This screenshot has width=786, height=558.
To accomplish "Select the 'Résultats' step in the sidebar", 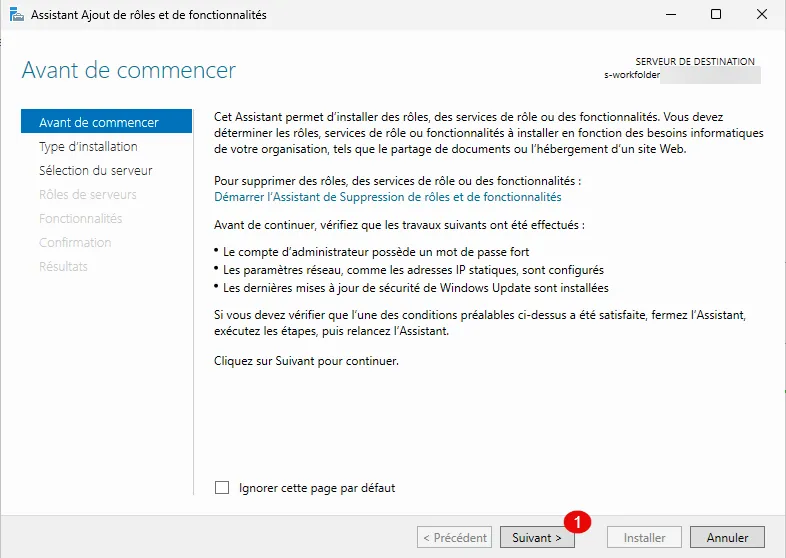I will [x=63, y=267].
